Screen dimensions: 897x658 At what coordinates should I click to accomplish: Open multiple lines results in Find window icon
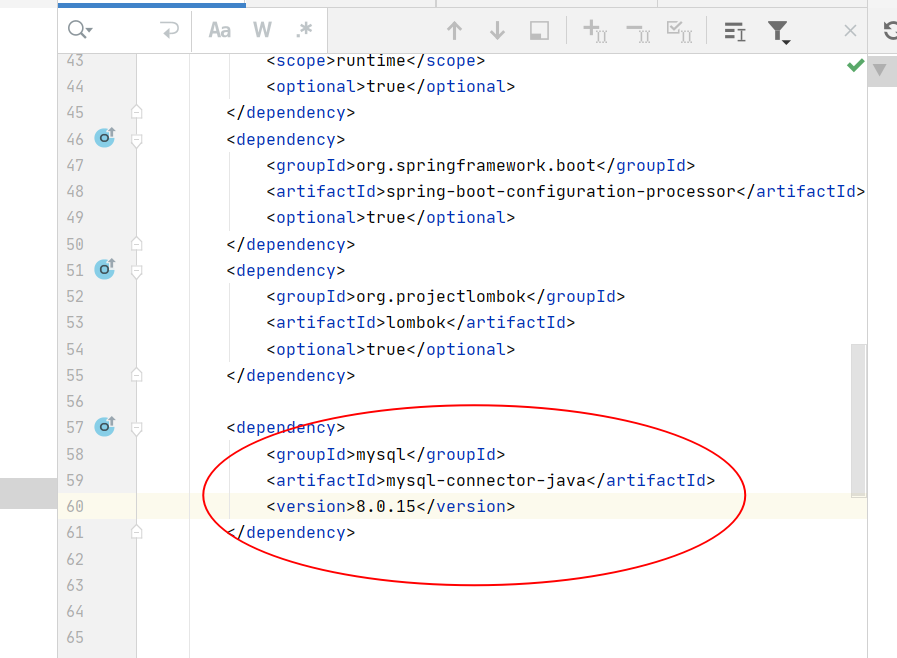(x=735, y=31)
